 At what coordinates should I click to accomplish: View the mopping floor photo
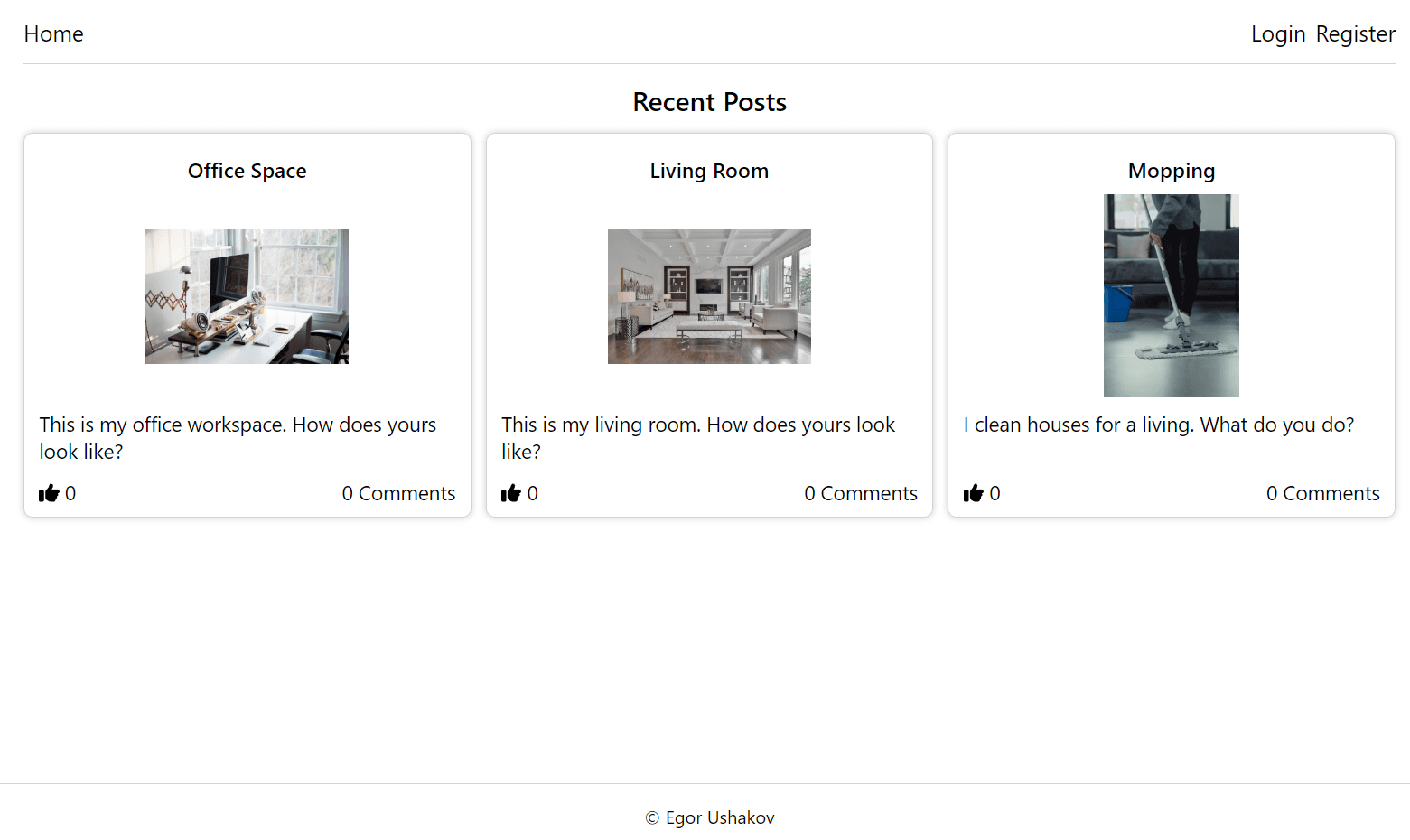1171,296
